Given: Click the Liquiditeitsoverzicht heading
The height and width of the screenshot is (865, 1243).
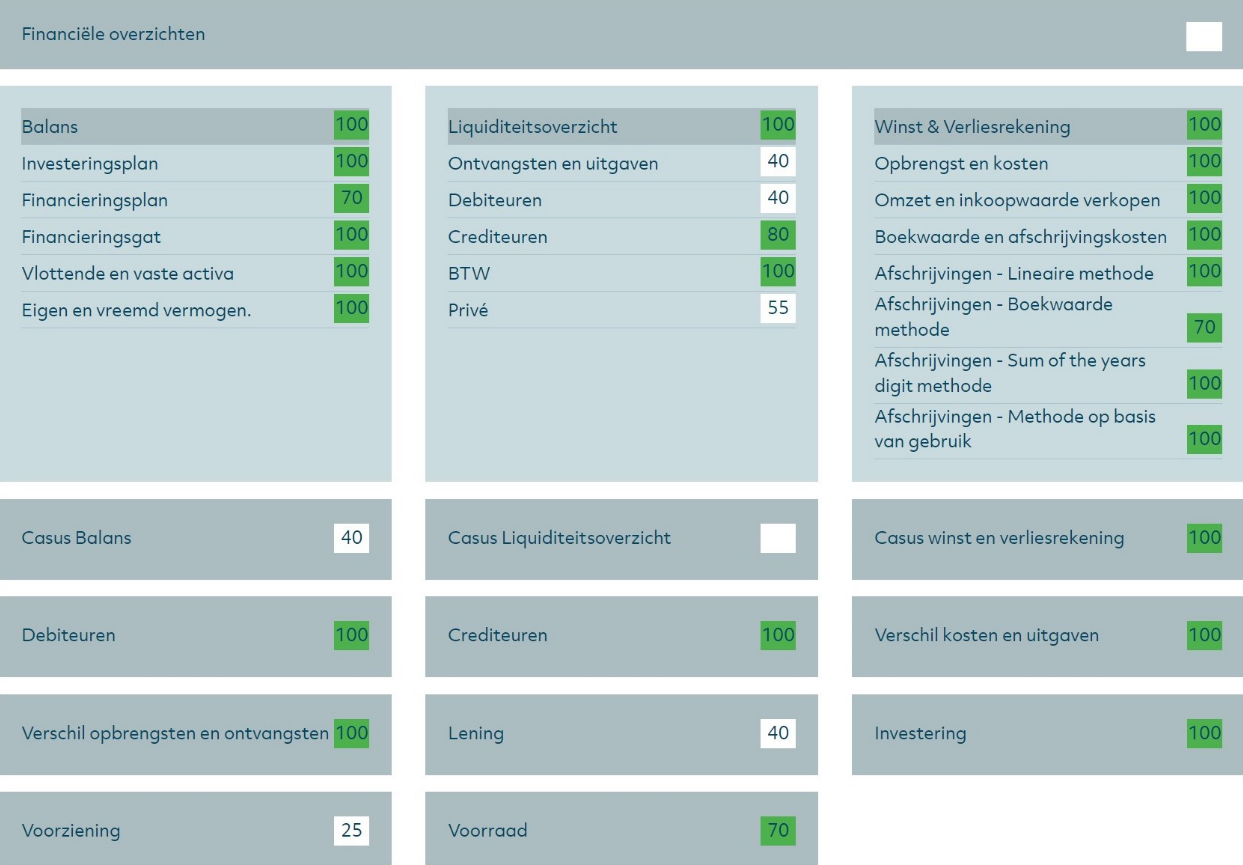Looking at the screenshot, I should (x=532, y=127).
